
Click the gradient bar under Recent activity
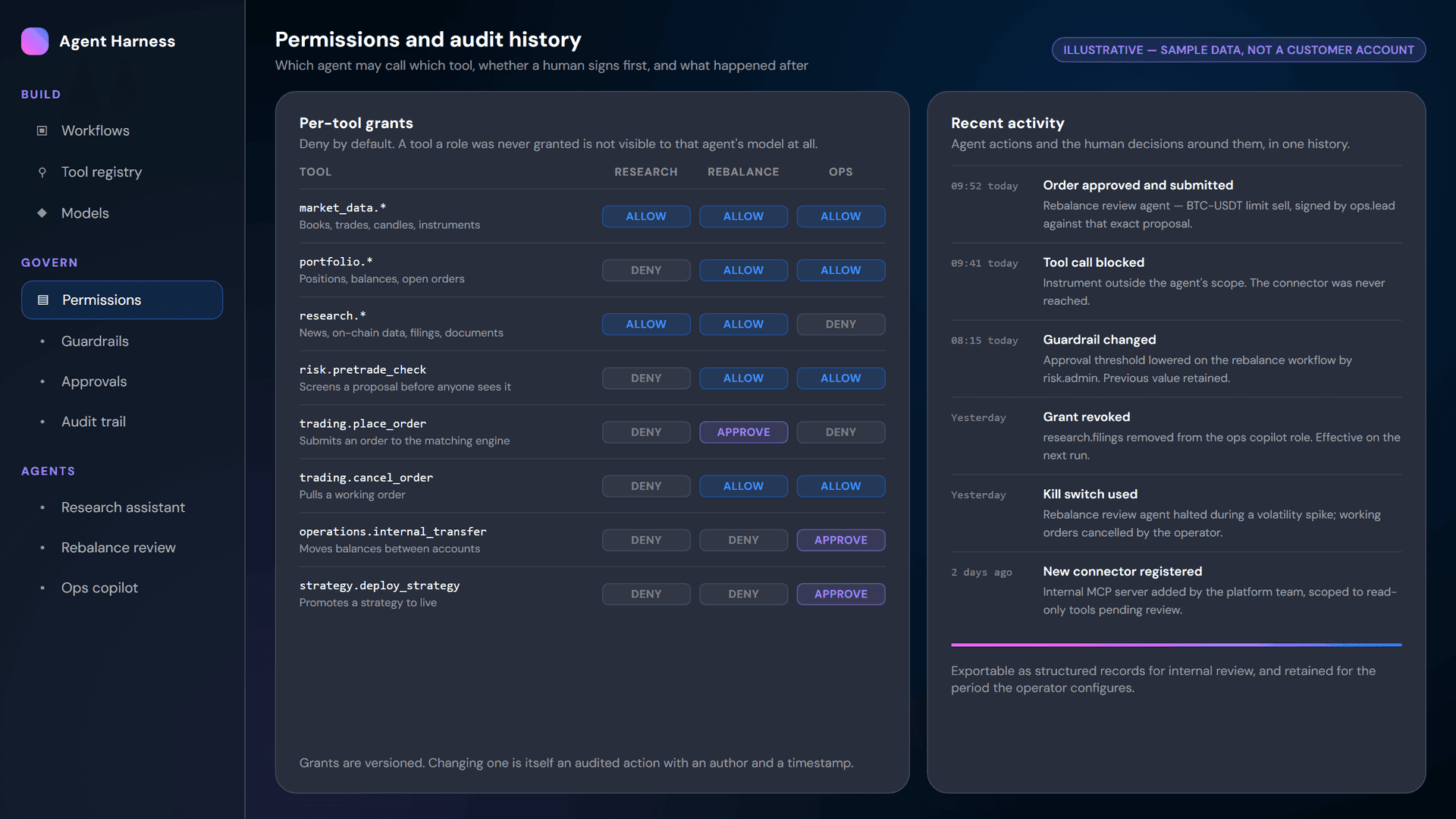(1176, 645)
